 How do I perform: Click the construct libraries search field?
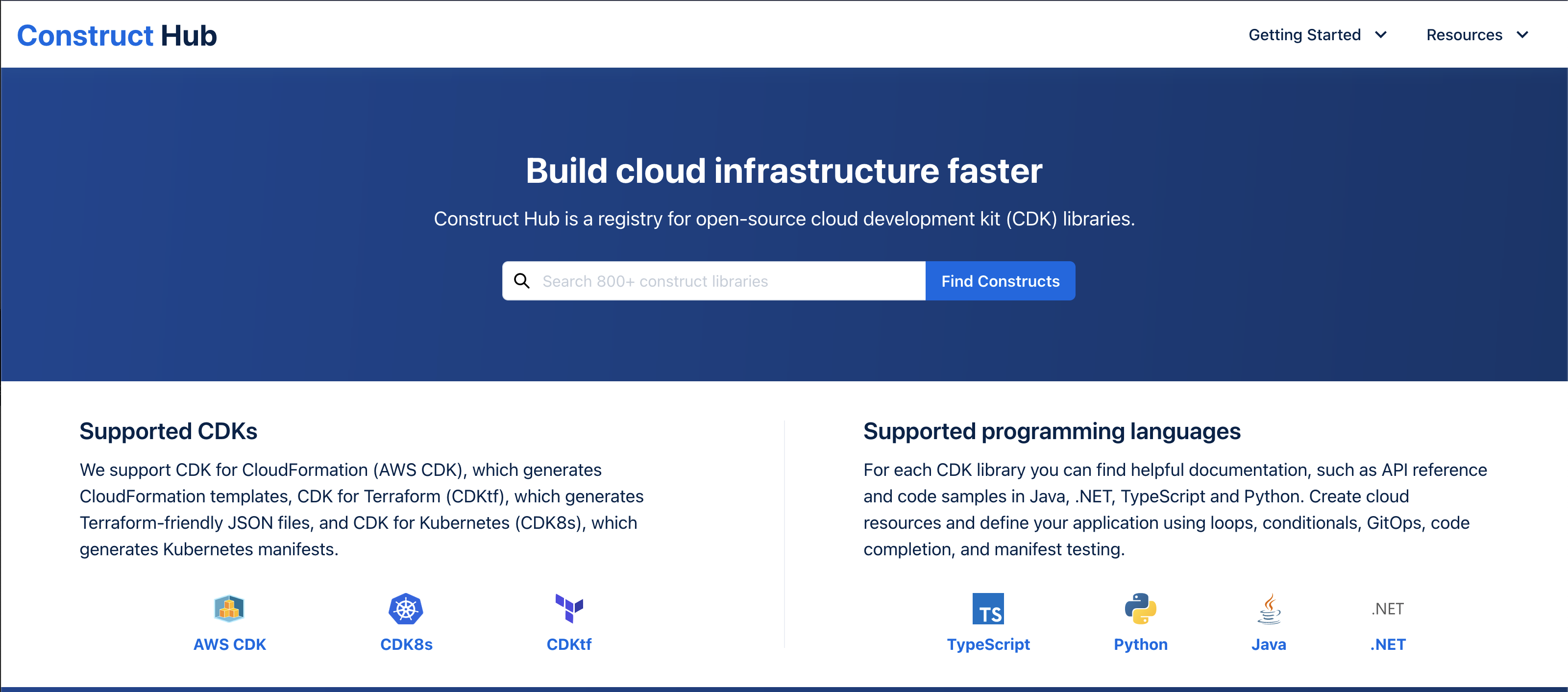[x=712, y=280]
